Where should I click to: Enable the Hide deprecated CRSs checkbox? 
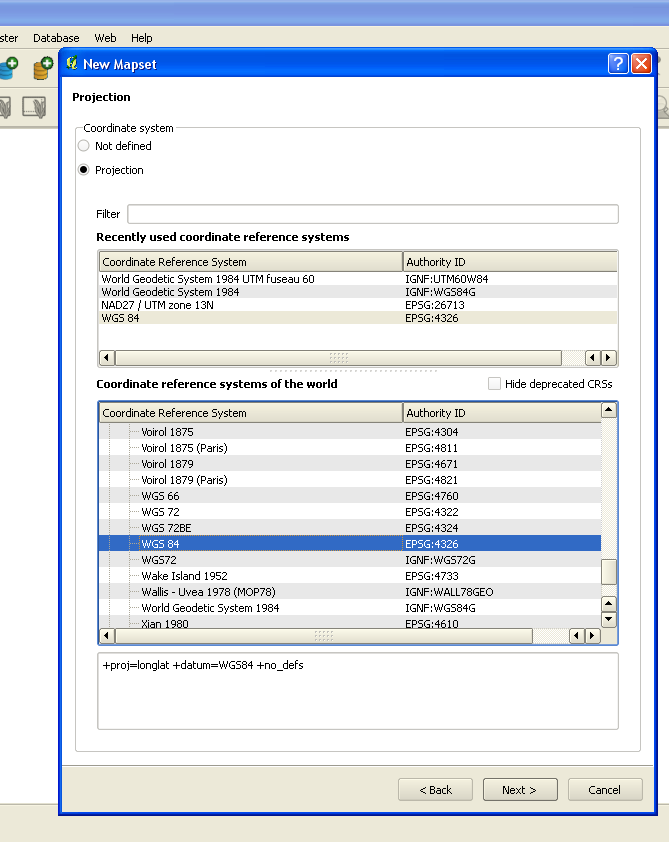tap(494, 383)
